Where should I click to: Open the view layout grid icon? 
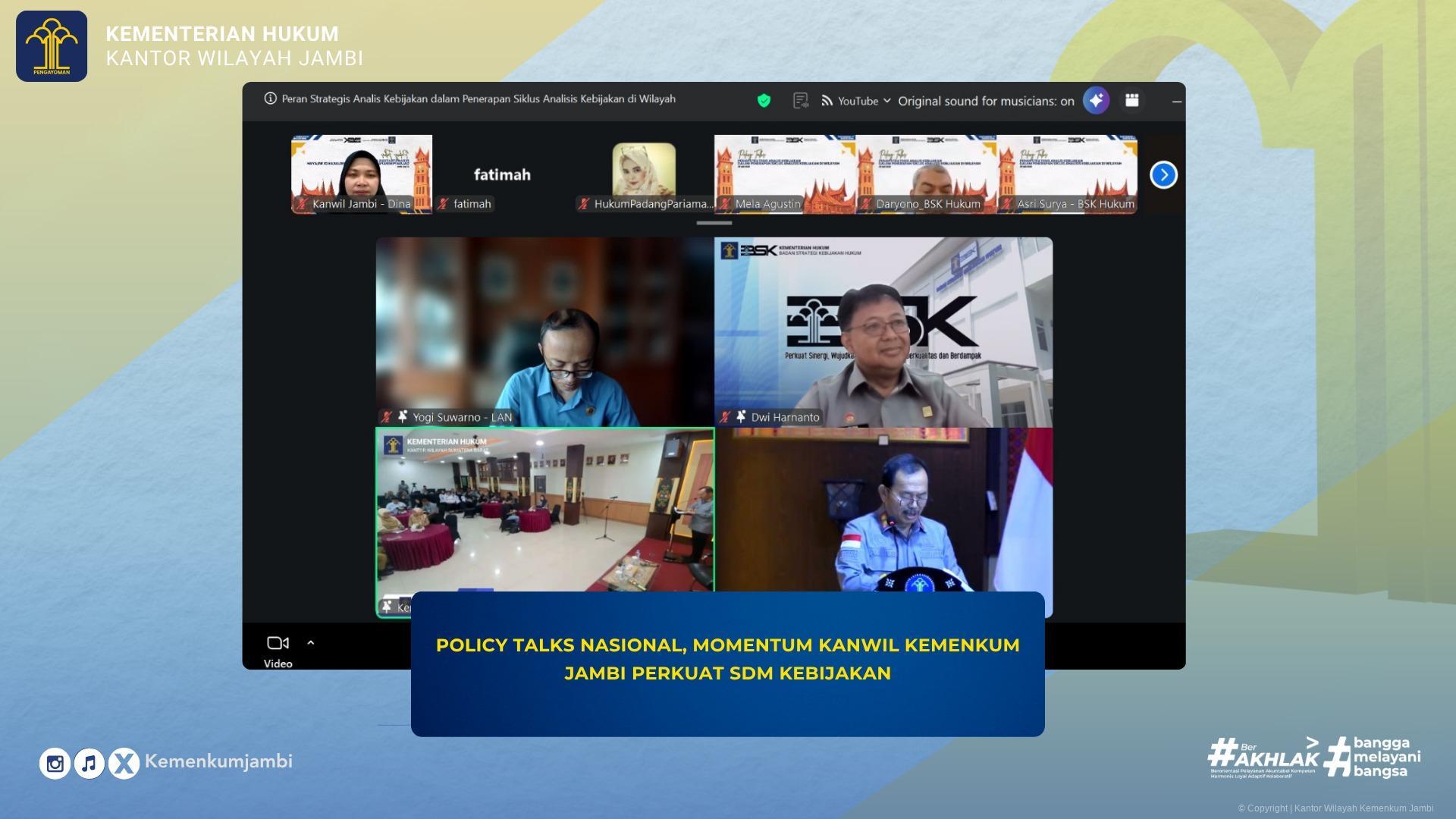coord(1131,100)
